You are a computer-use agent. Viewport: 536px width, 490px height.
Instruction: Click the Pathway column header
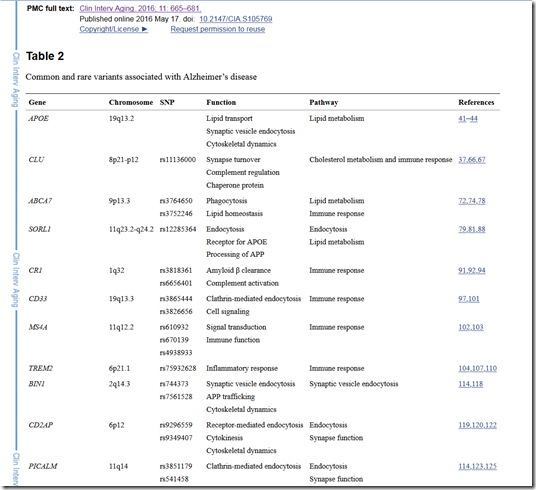tap(323, 102)
